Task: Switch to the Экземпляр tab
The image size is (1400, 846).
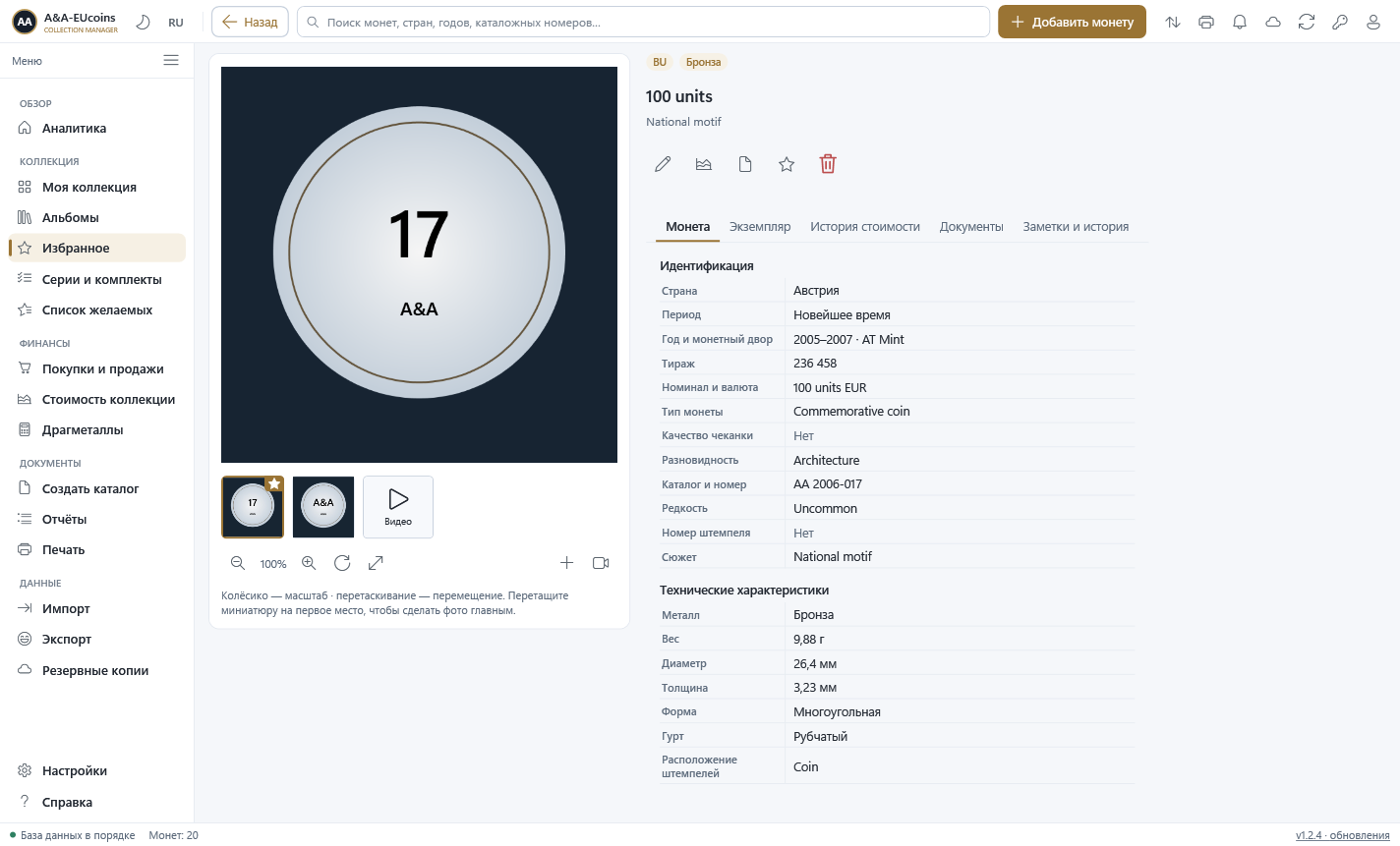Action: coord(760,227)
